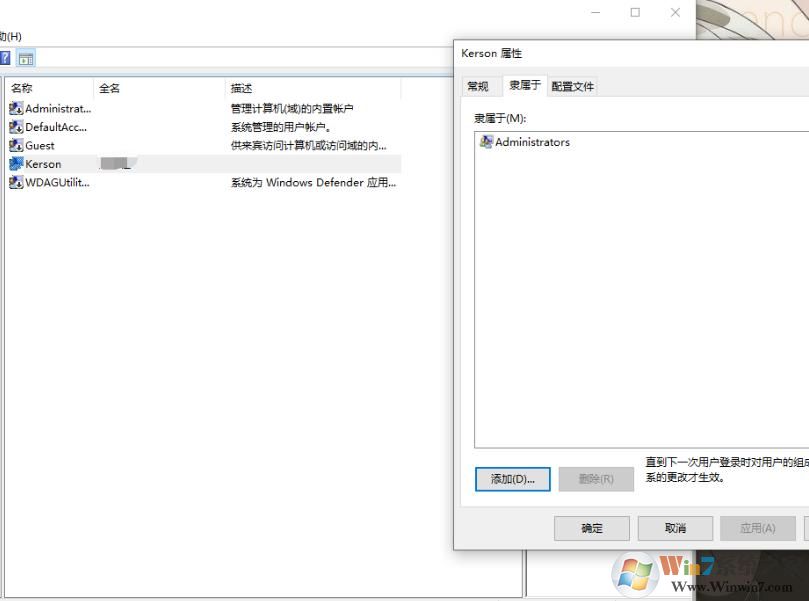Select the Guest name text
Image resolution: width=809 pixels, height=601 pixels.
click(x=40, y=146)
